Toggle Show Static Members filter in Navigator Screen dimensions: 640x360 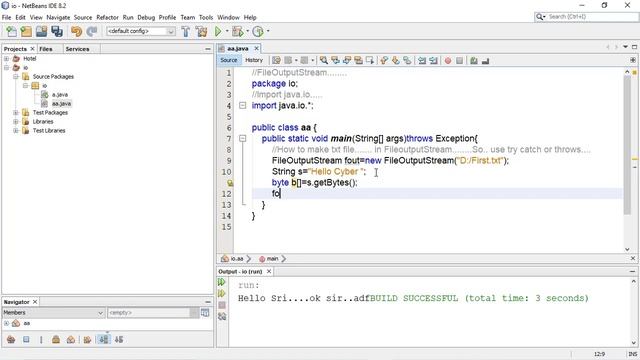[41, 339]
